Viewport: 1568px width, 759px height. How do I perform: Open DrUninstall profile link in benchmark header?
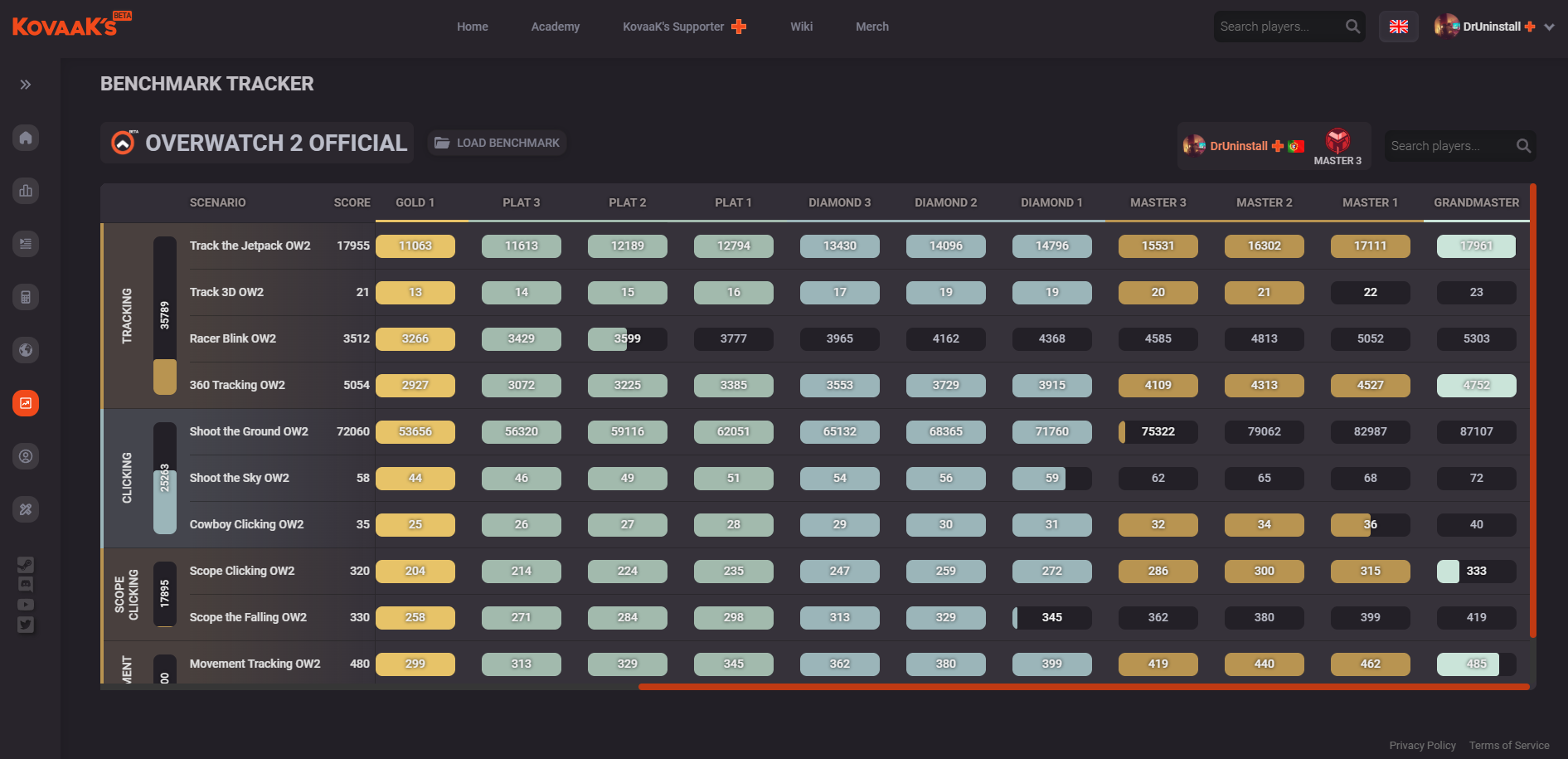(x=1239, y=146)
